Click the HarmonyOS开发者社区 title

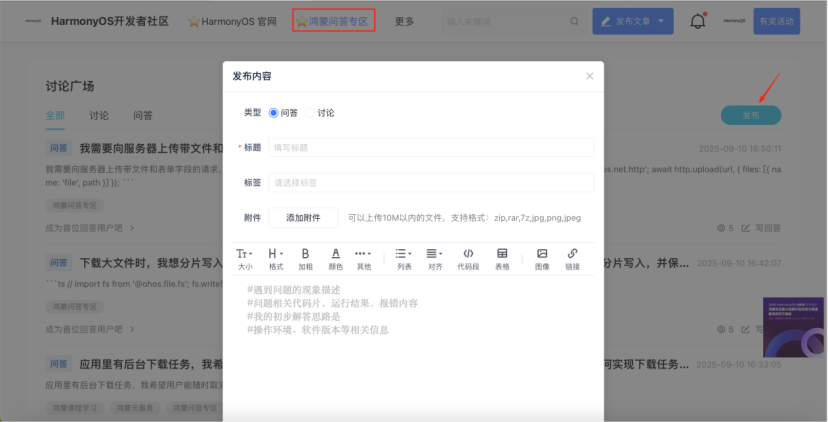click(110, 21)
